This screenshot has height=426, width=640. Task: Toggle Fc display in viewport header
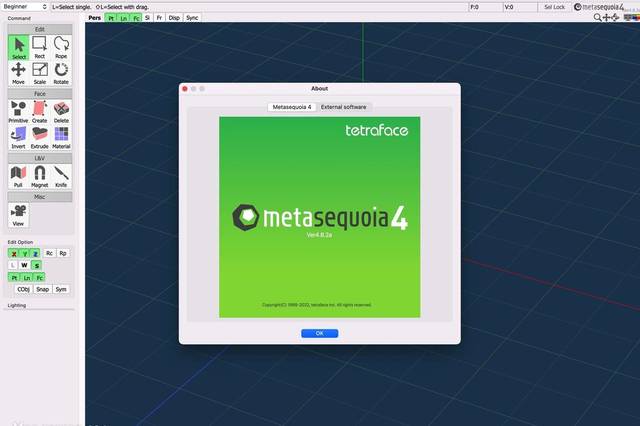[136, 18]
